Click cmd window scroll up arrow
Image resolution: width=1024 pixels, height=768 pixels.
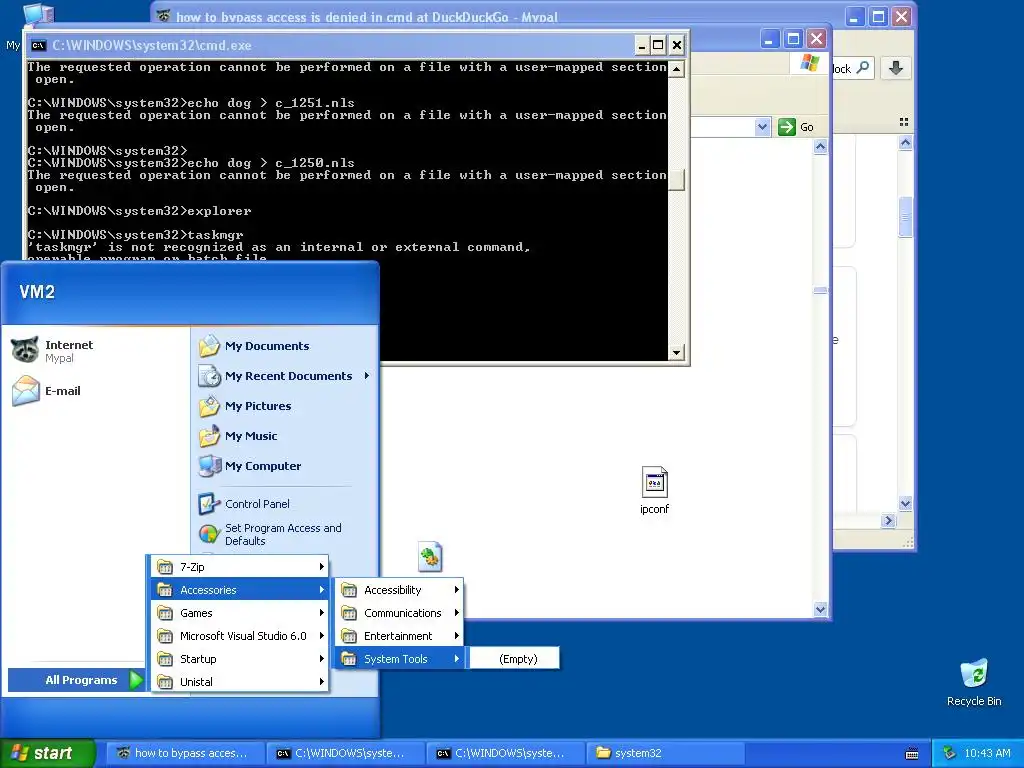click(677, 69)
